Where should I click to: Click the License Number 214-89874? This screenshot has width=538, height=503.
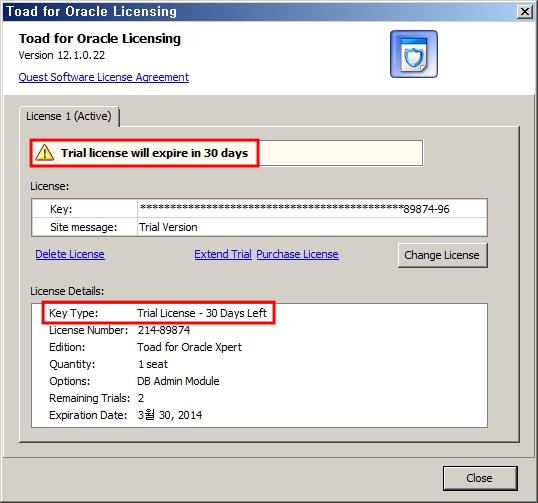tap(164, 330)
